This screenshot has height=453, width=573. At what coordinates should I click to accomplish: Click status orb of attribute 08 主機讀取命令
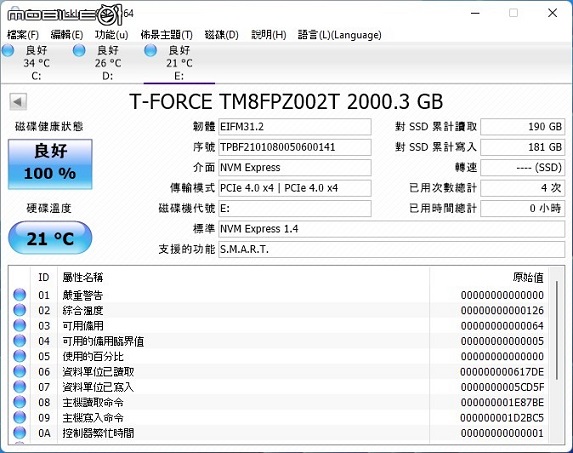click(20, 402)
